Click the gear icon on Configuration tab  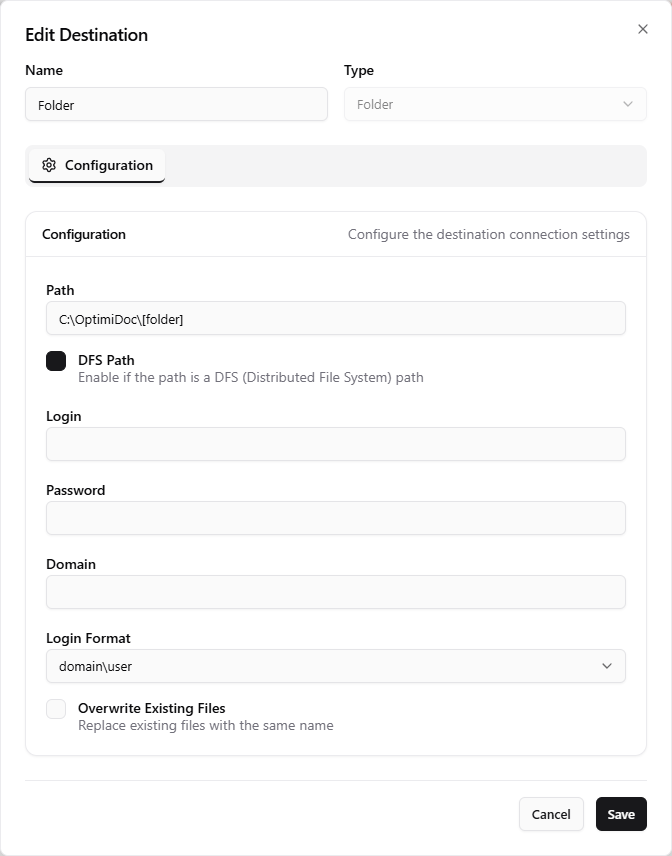pyautogui.click(x=49, y=165)
